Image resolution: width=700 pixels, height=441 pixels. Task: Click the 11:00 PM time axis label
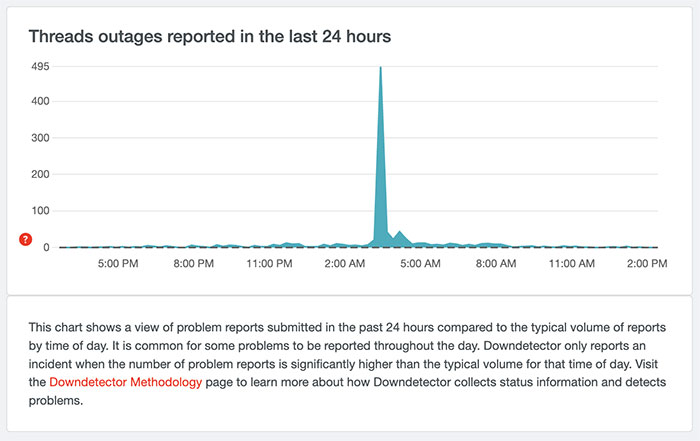click(269, 265)
